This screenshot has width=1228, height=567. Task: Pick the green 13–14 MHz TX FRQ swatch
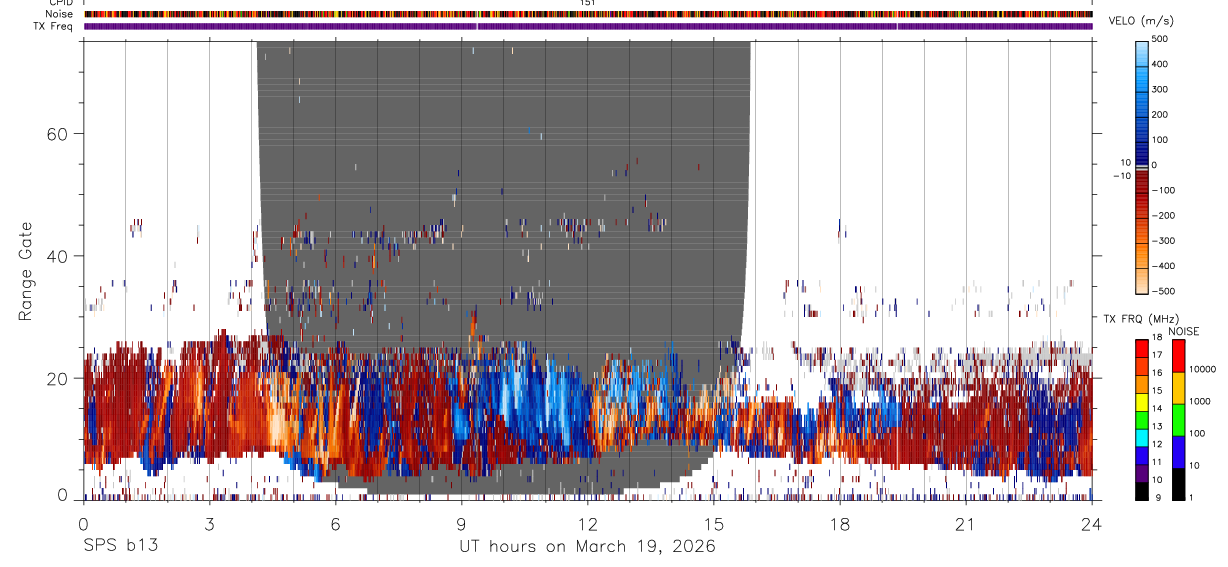1142,418
